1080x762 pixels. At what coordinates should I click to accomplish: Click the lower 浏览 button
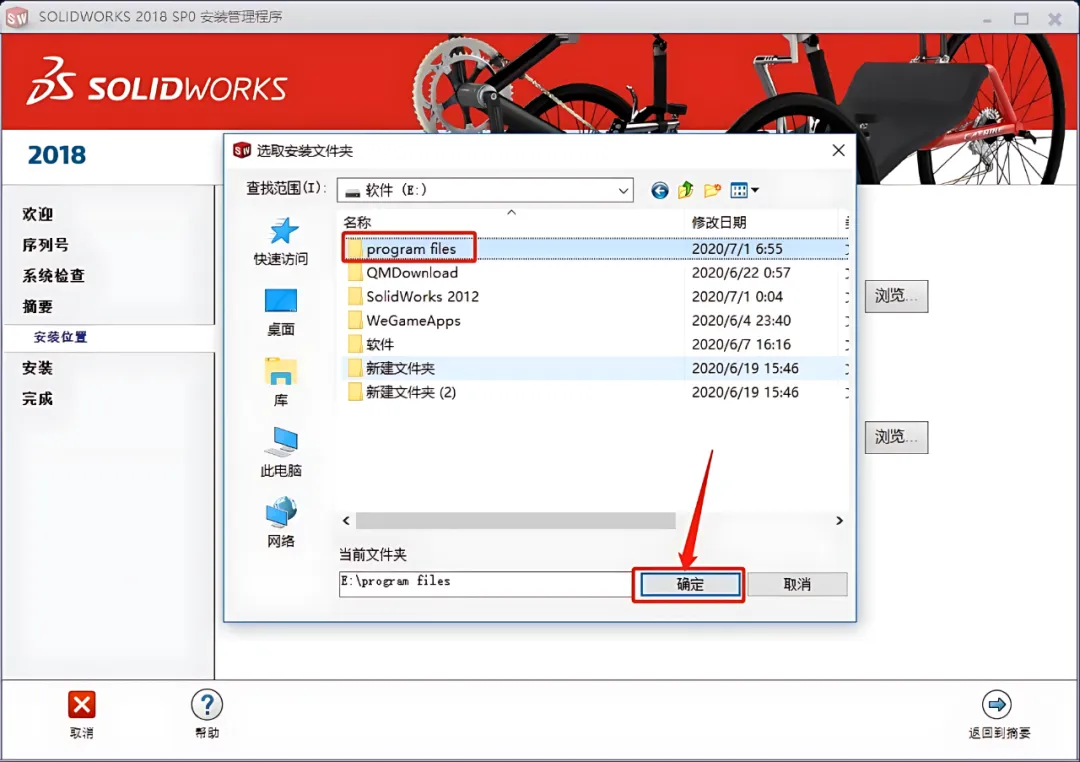click(896, 437)
